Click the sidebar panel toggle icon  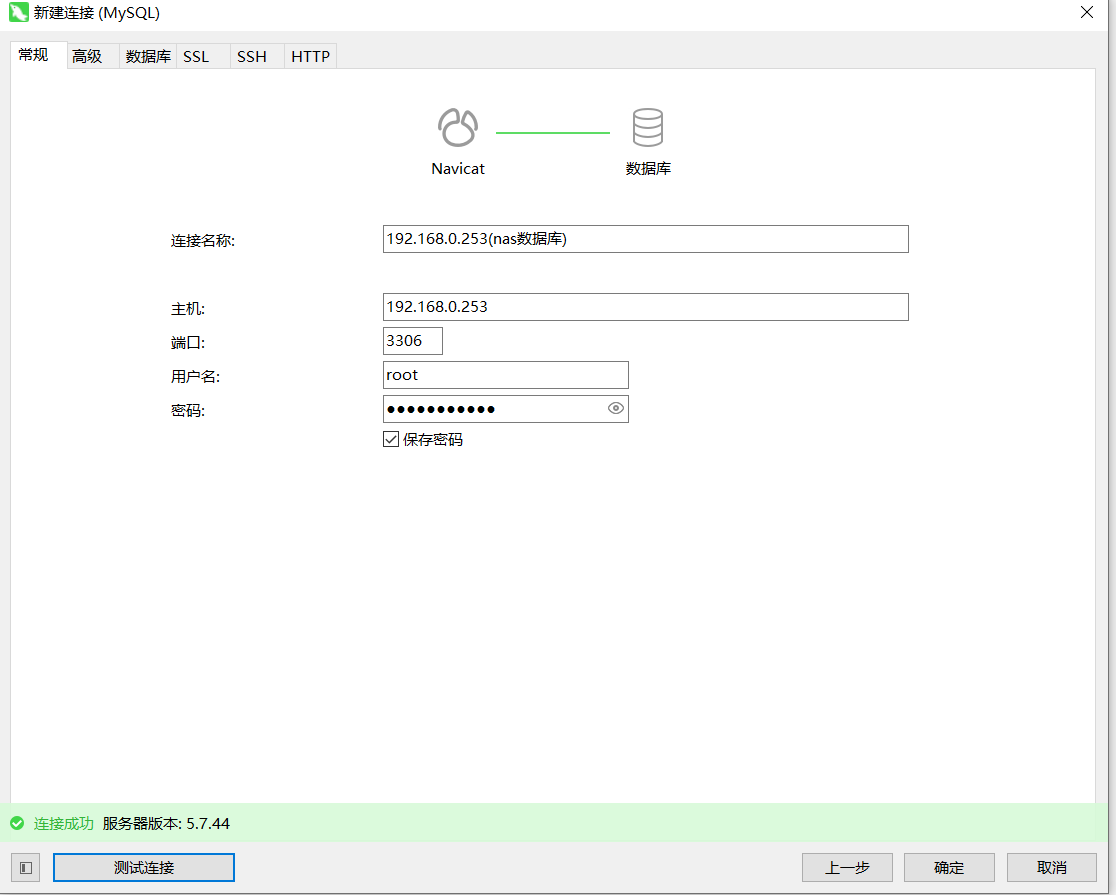tap(26, 867)
